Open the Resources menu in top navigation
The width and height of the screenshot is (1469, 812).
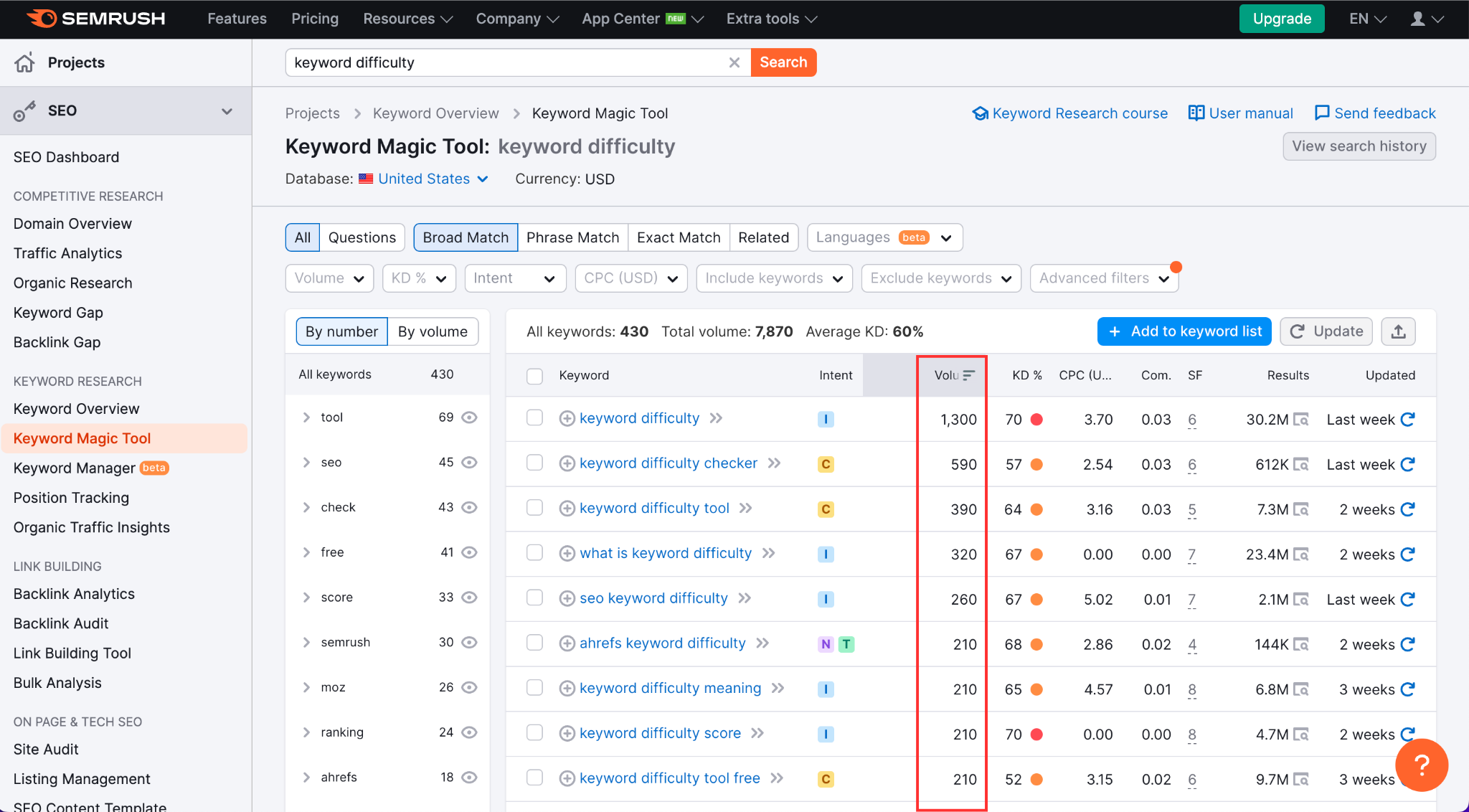pyautogui.click(x=408, y=19)
